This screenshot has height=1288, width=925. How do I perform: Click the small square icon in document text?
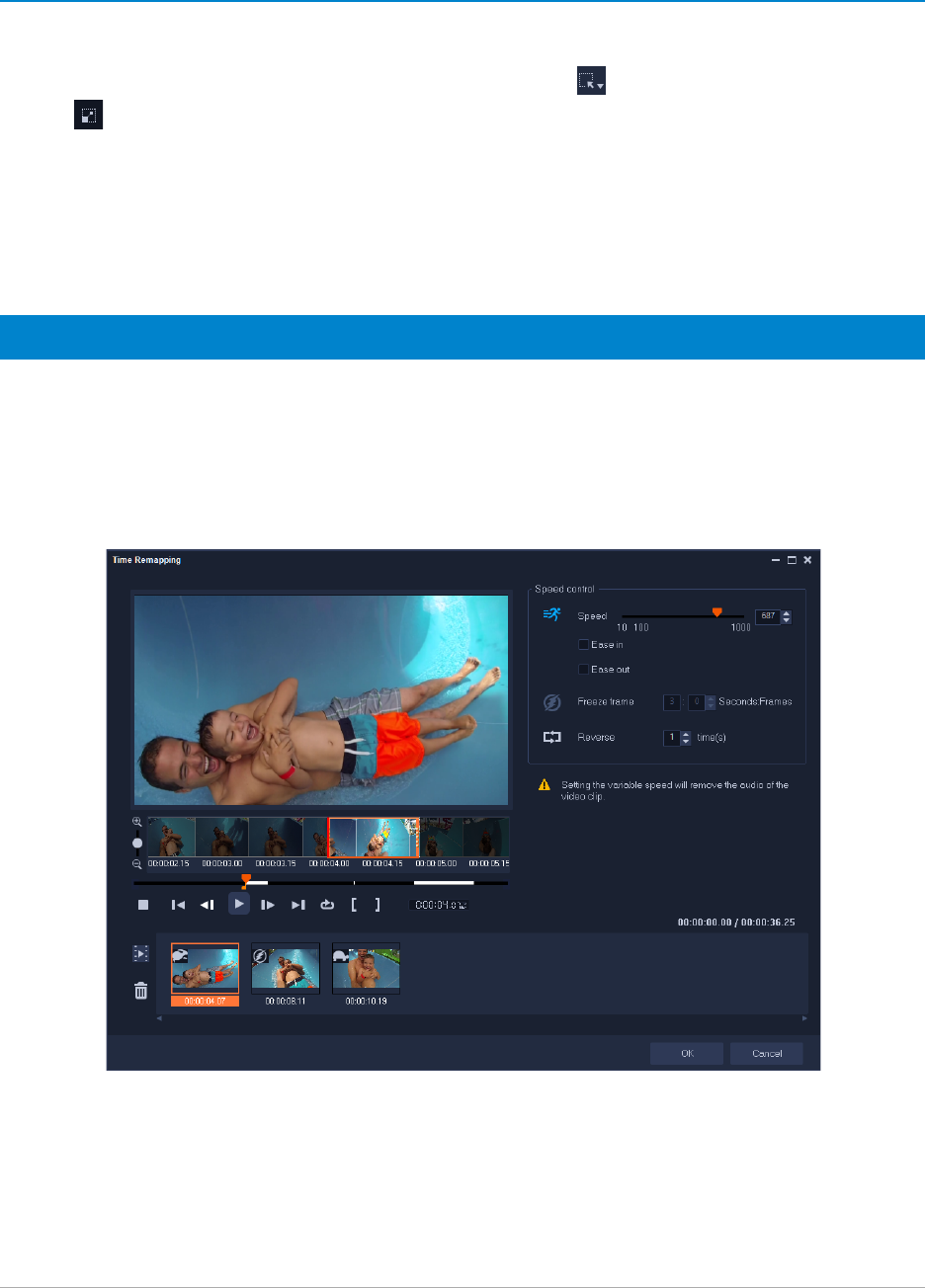tap(88, 115)
